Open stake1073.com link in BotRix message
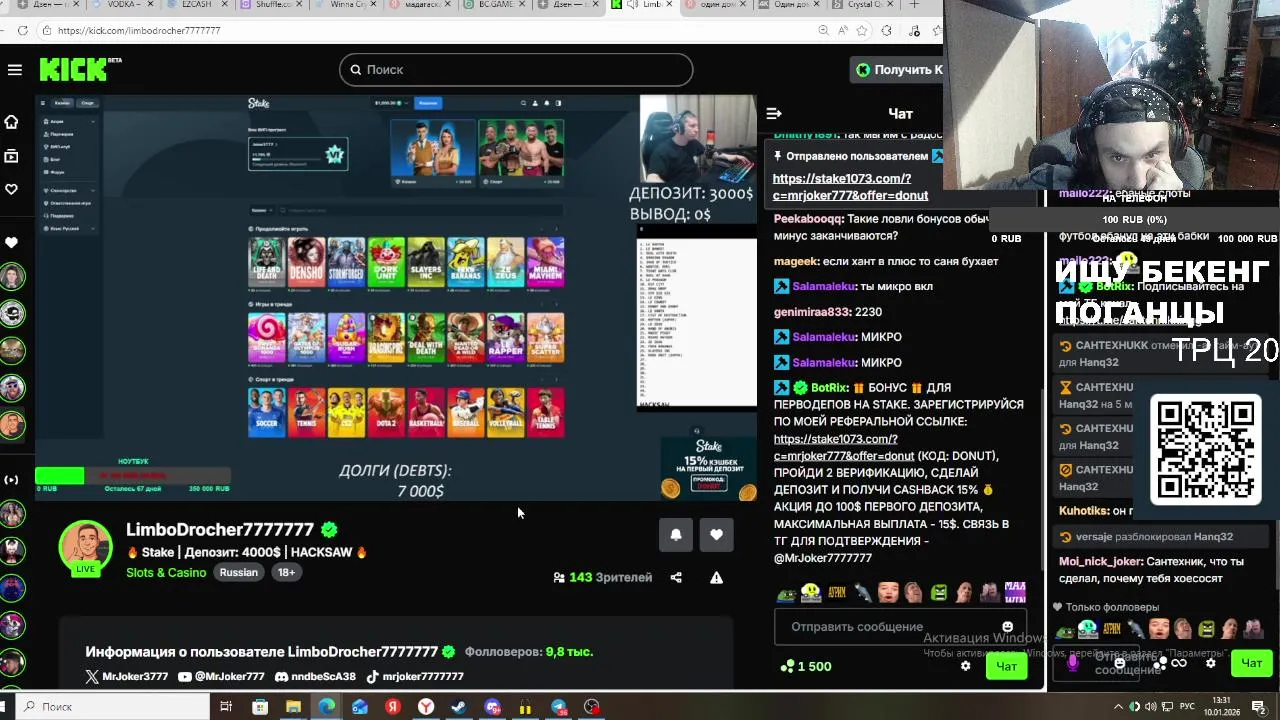The height and width of the screenshot is (720, 1280). (x=844, y=447)
